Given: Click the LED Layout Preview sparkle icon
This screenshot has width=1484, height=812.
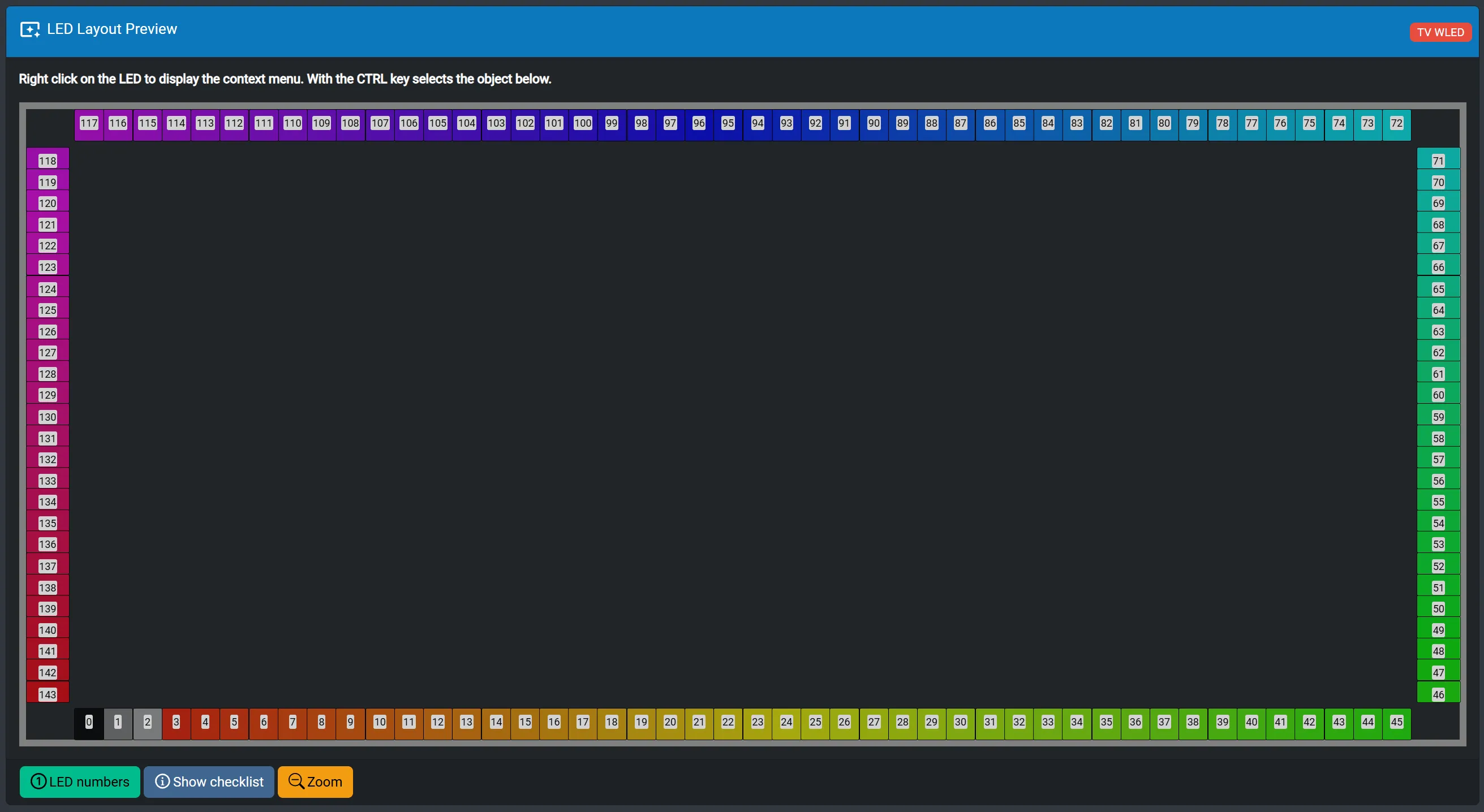Looking at the screenshot, I should coord(31,29).
